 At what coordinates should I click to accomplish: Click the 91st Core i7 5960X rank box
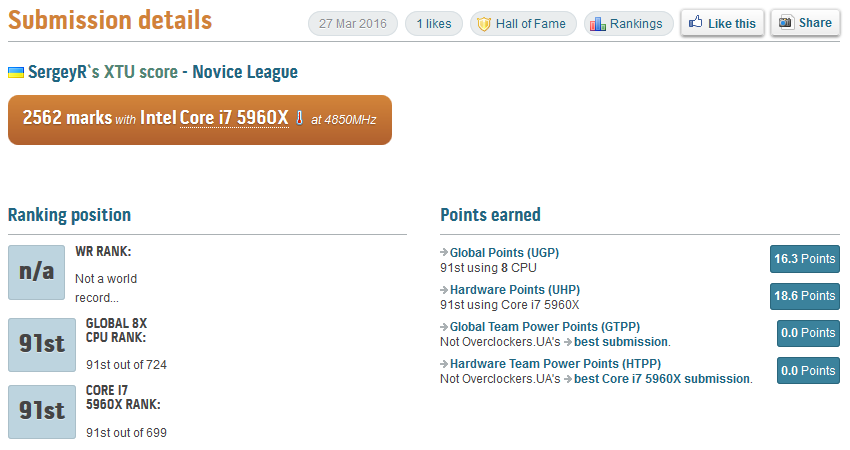pos(42,412)
